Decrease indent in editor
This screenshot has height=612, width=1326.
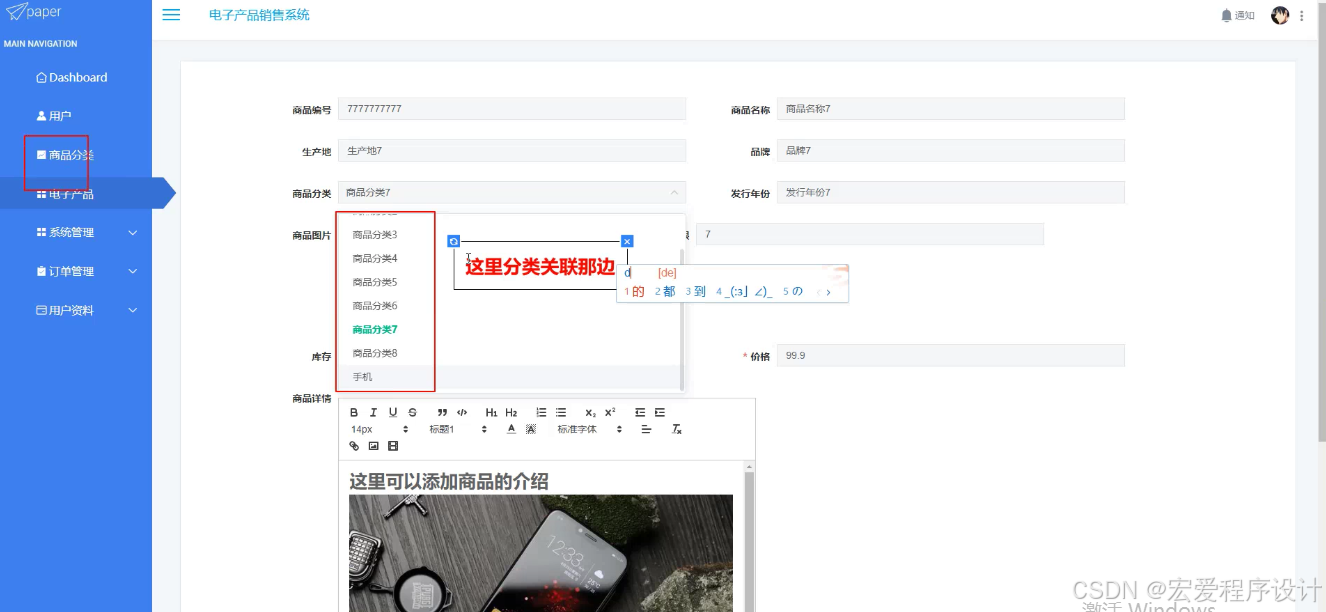pos(640,412)
